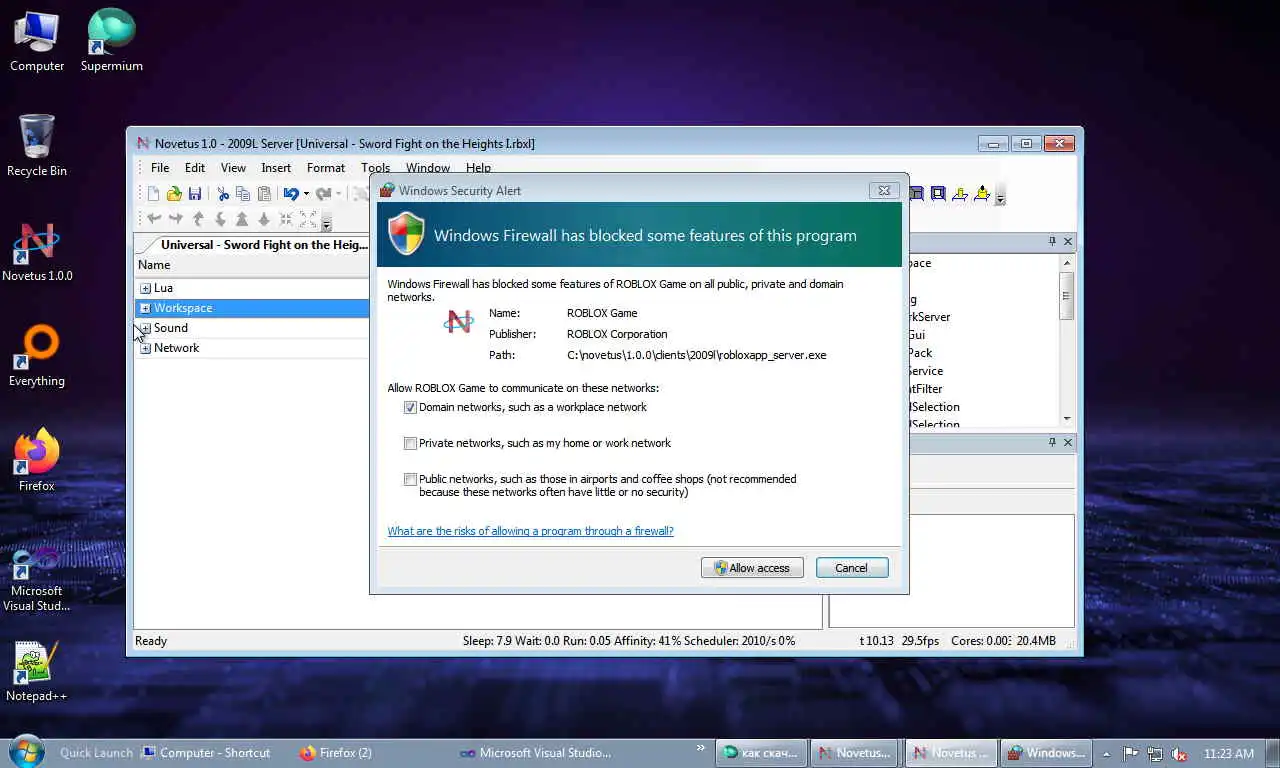Image resolution: width=1280 pixels, height=768 pixels.
Task: Open the Format menu
Action: click(x=326, y=168)
